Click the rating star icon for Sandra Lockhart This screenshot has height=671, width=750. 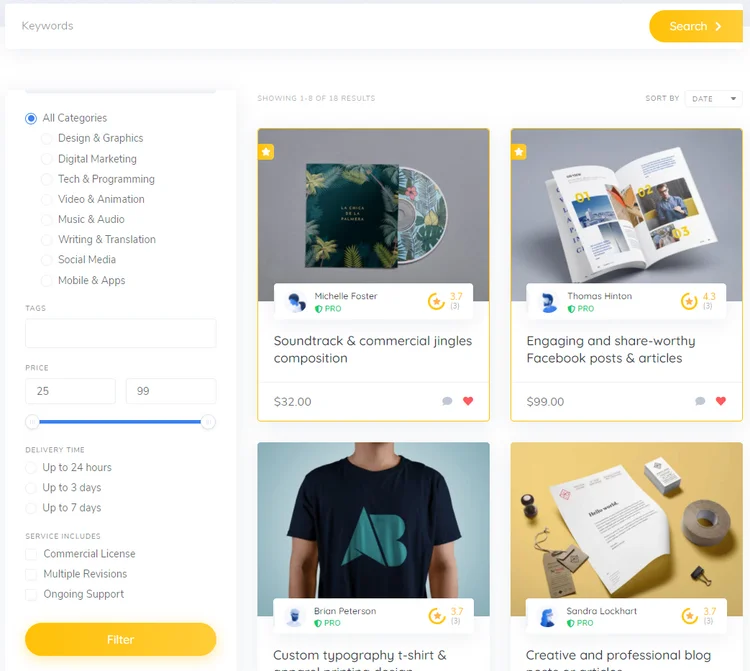(690, 616)
